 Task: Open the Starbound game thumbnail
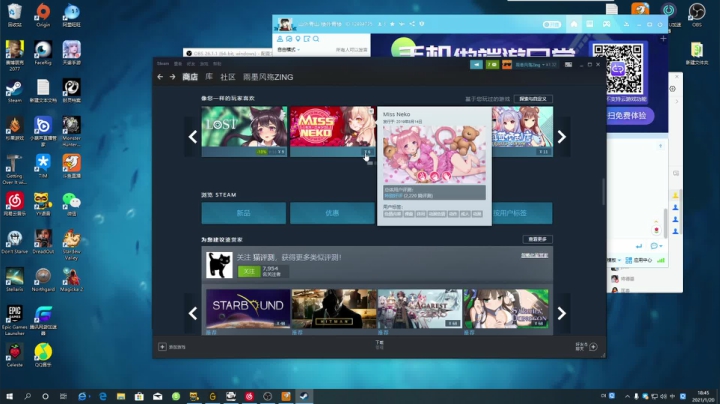[248, 308]
